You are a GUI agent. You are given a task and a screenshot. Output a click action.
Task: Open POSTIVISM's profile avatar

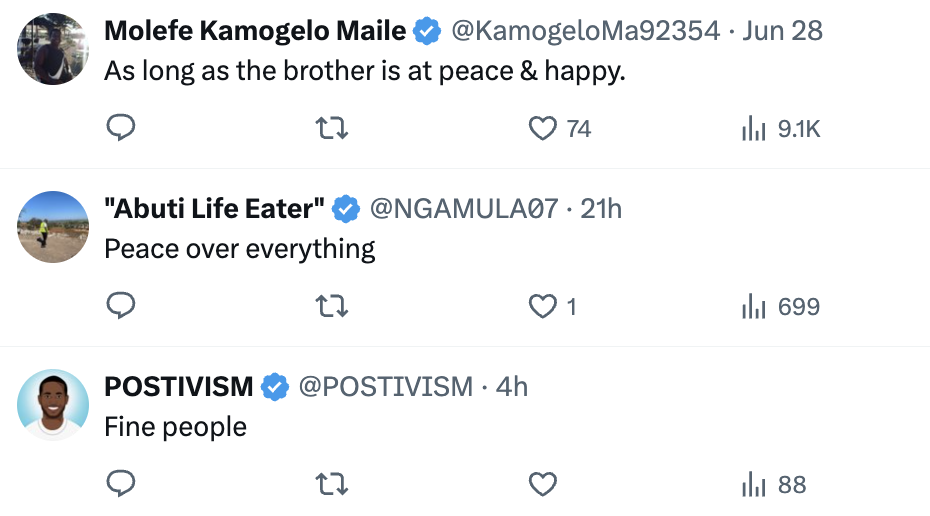coord(53,404)
